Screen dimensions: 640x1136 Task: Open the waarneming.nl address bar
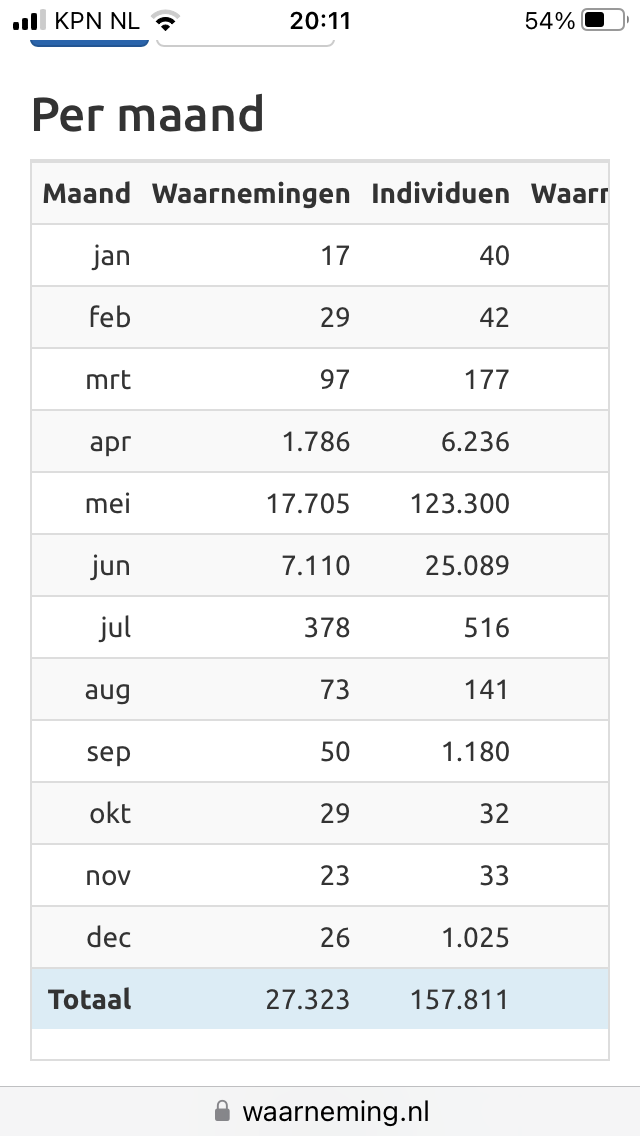coord(320,1111)
